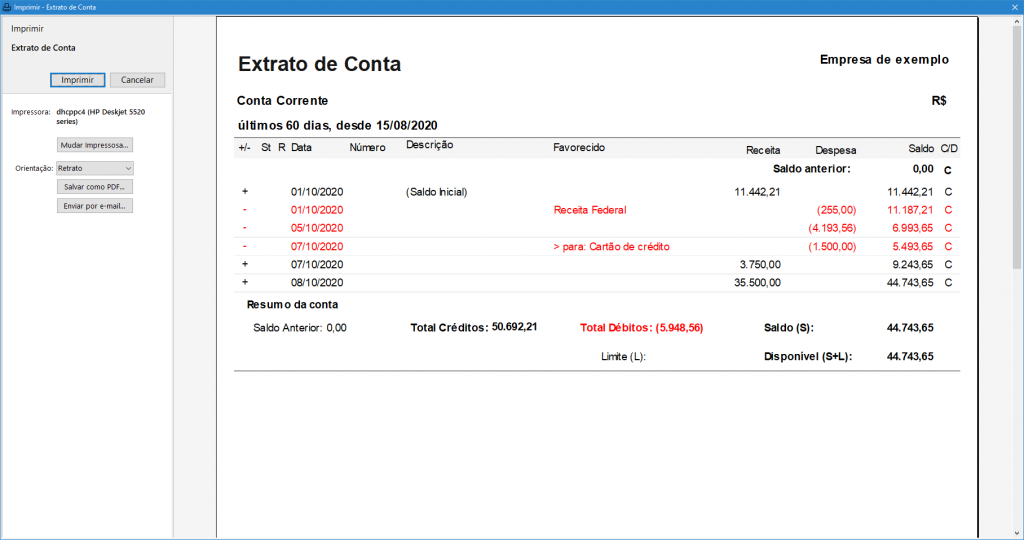Click the Favorecido column header
This screenshot has width=1024, height=540.
coord(579,148)
